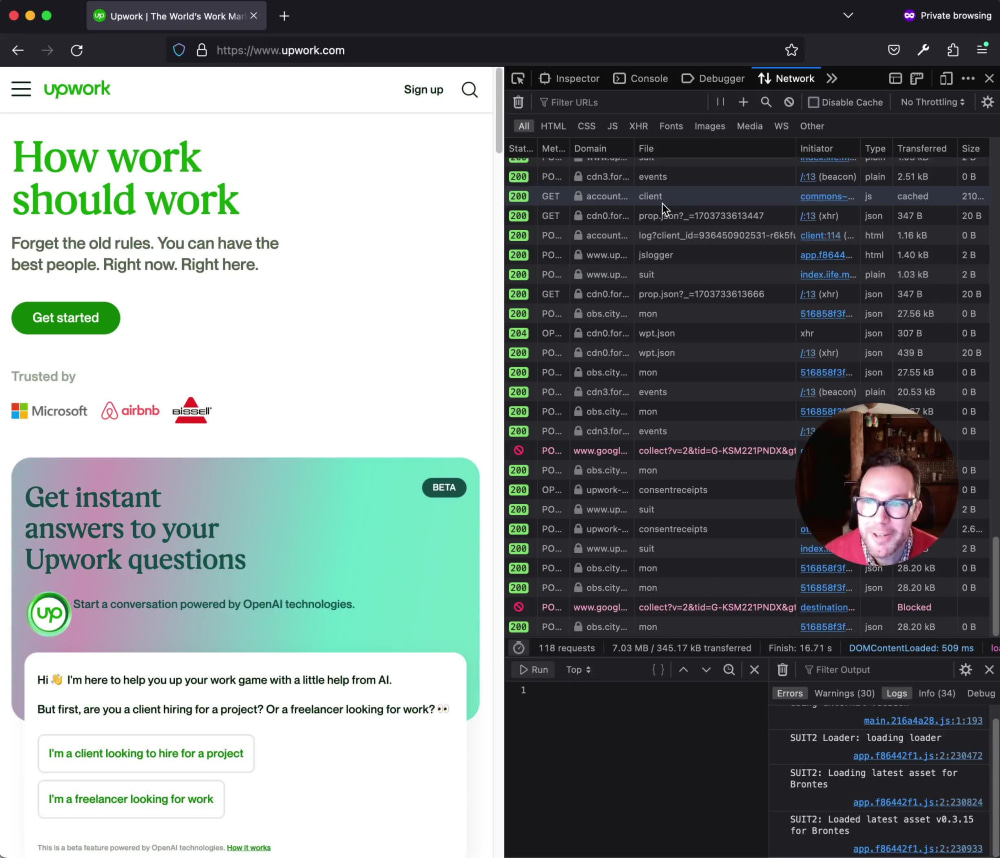Click the element picker icon in DevTools
The width and height of the screenshot is (1000, 858).
[x=518, y=78]
